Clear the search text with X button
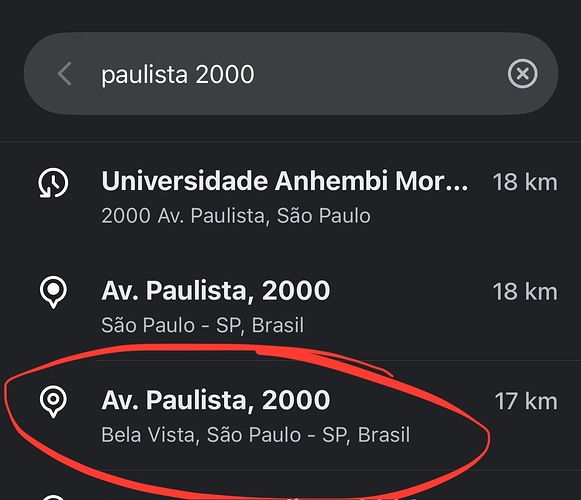The image size is (581, 500). point(522,74)
